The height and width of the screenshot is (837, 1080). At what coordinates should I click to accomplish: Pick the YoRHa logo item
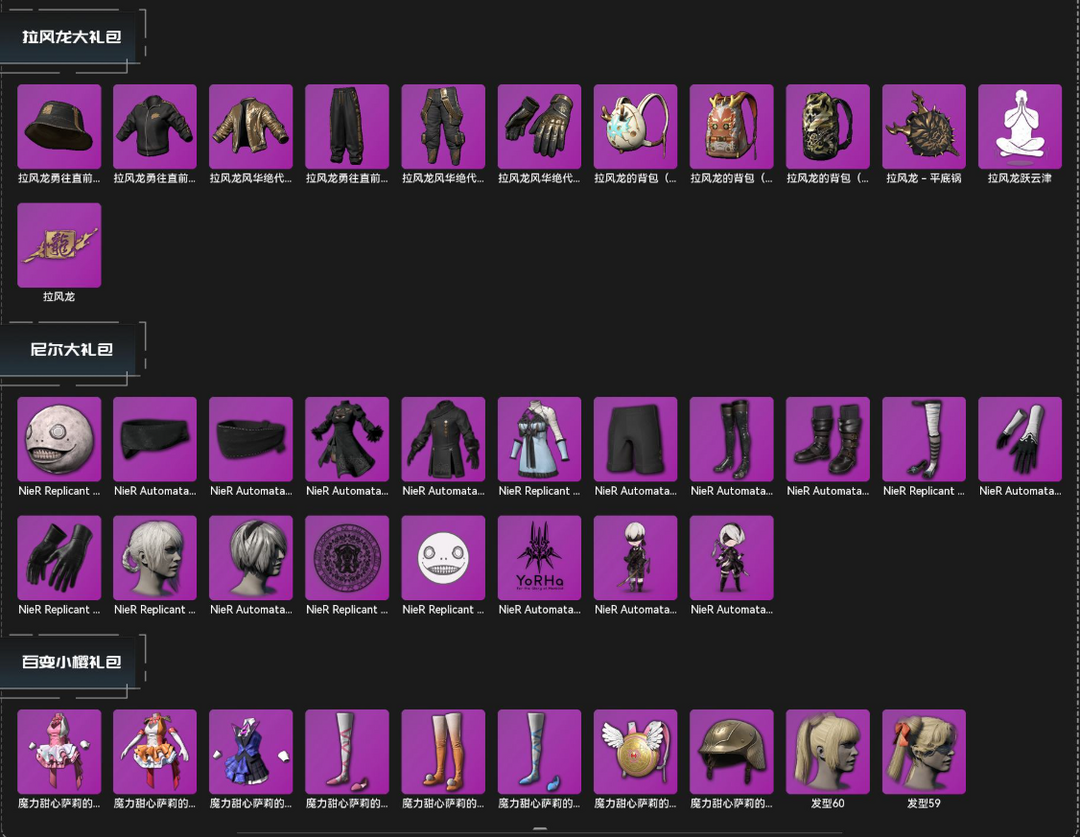(x=539, y=558)
